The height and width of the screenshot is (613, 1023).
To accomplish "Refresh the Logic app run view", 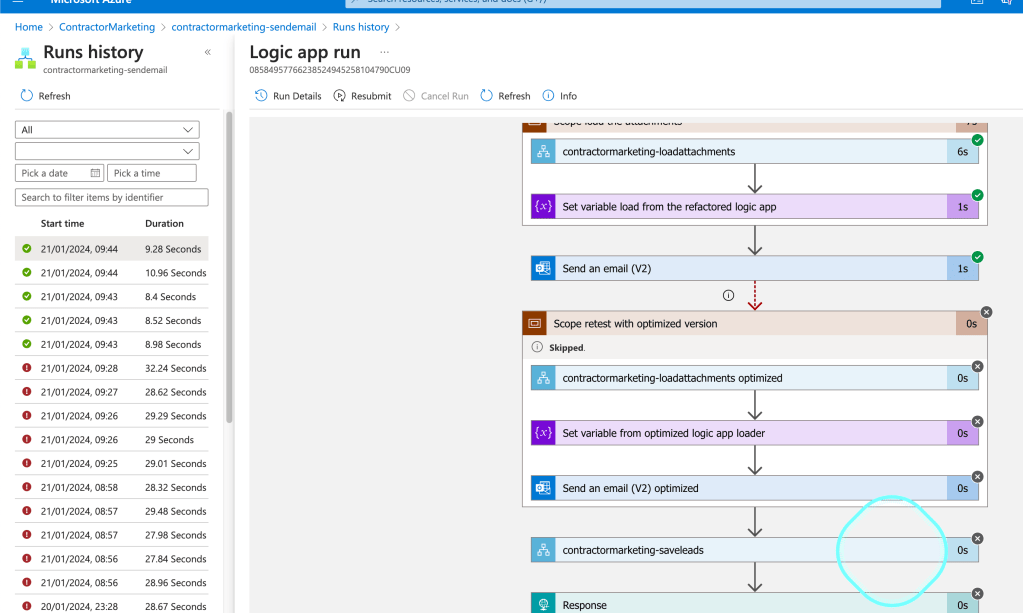I will [505, 96].
